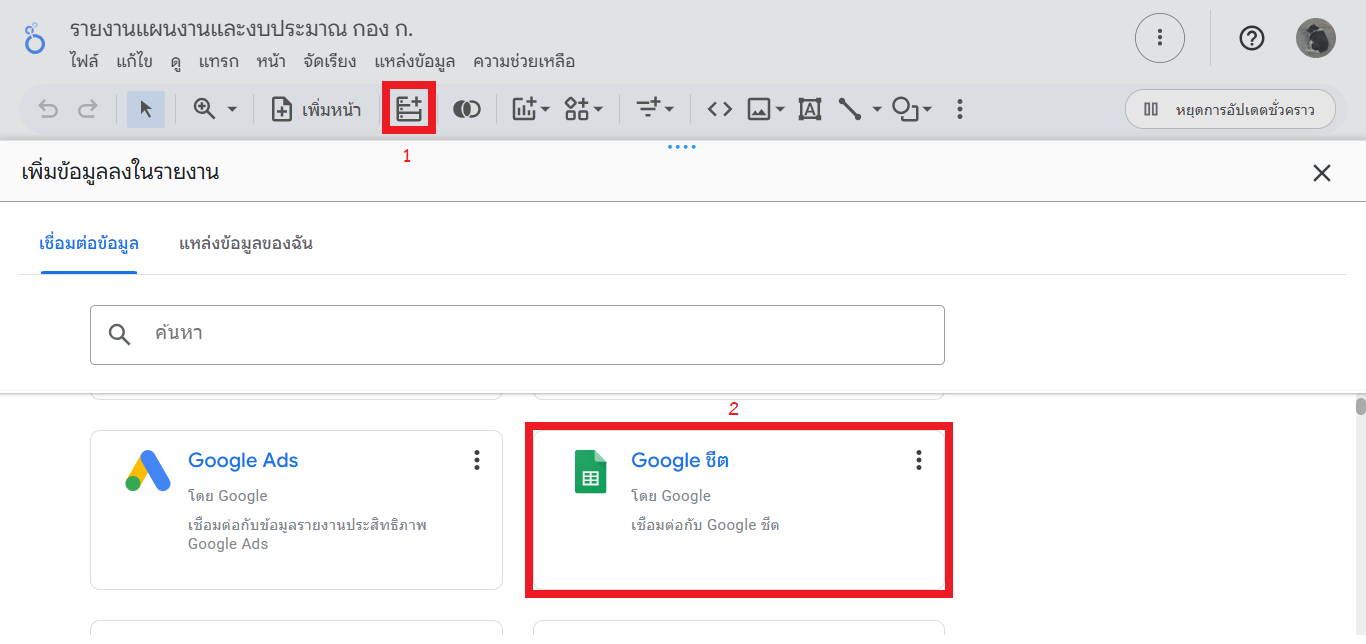Open the shape tool dropdown
This screenshot has height=644, width=1366.
912,110
